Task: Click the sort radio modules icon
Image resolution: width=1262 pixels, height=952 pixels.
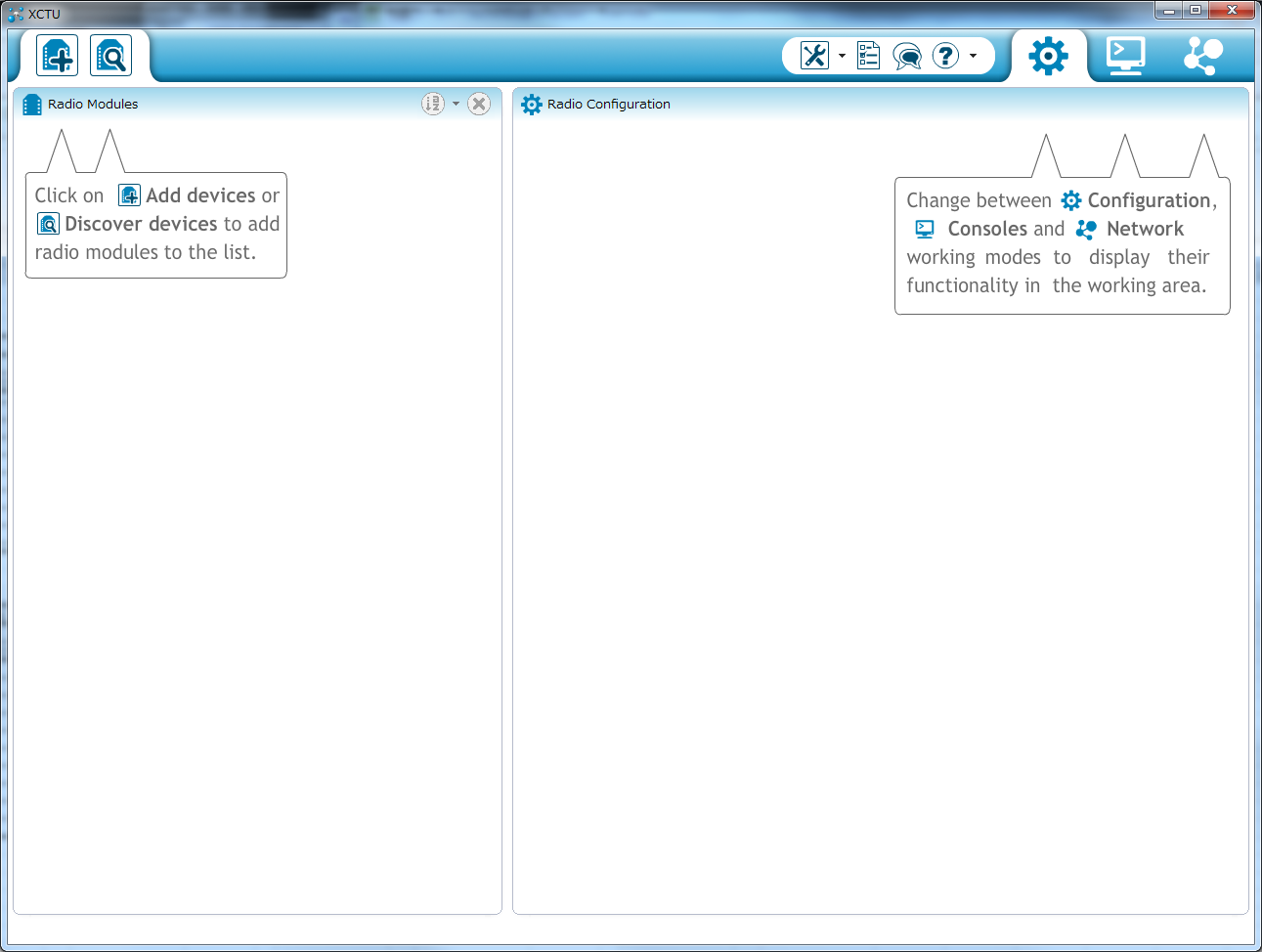Action: (433, 104)
